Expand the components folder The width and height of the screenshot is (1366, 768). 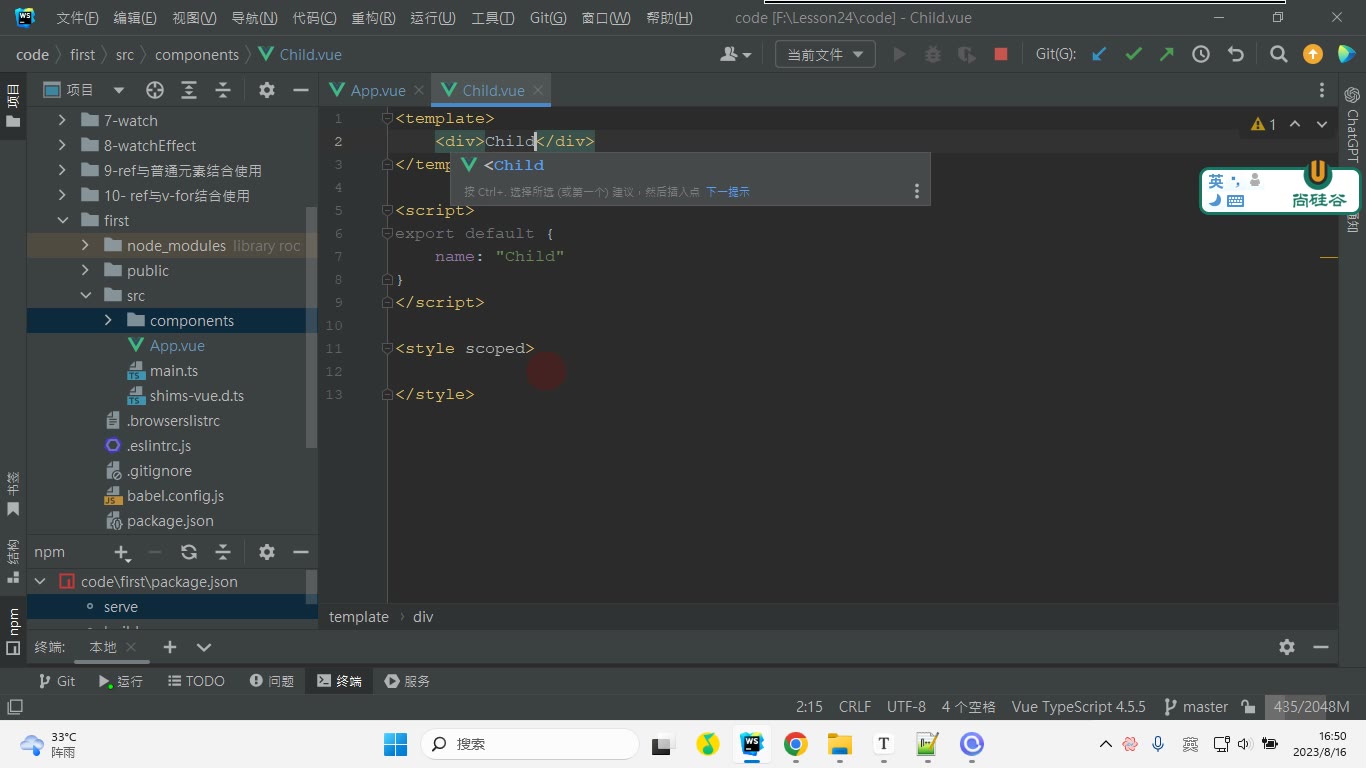click(108, 320)
